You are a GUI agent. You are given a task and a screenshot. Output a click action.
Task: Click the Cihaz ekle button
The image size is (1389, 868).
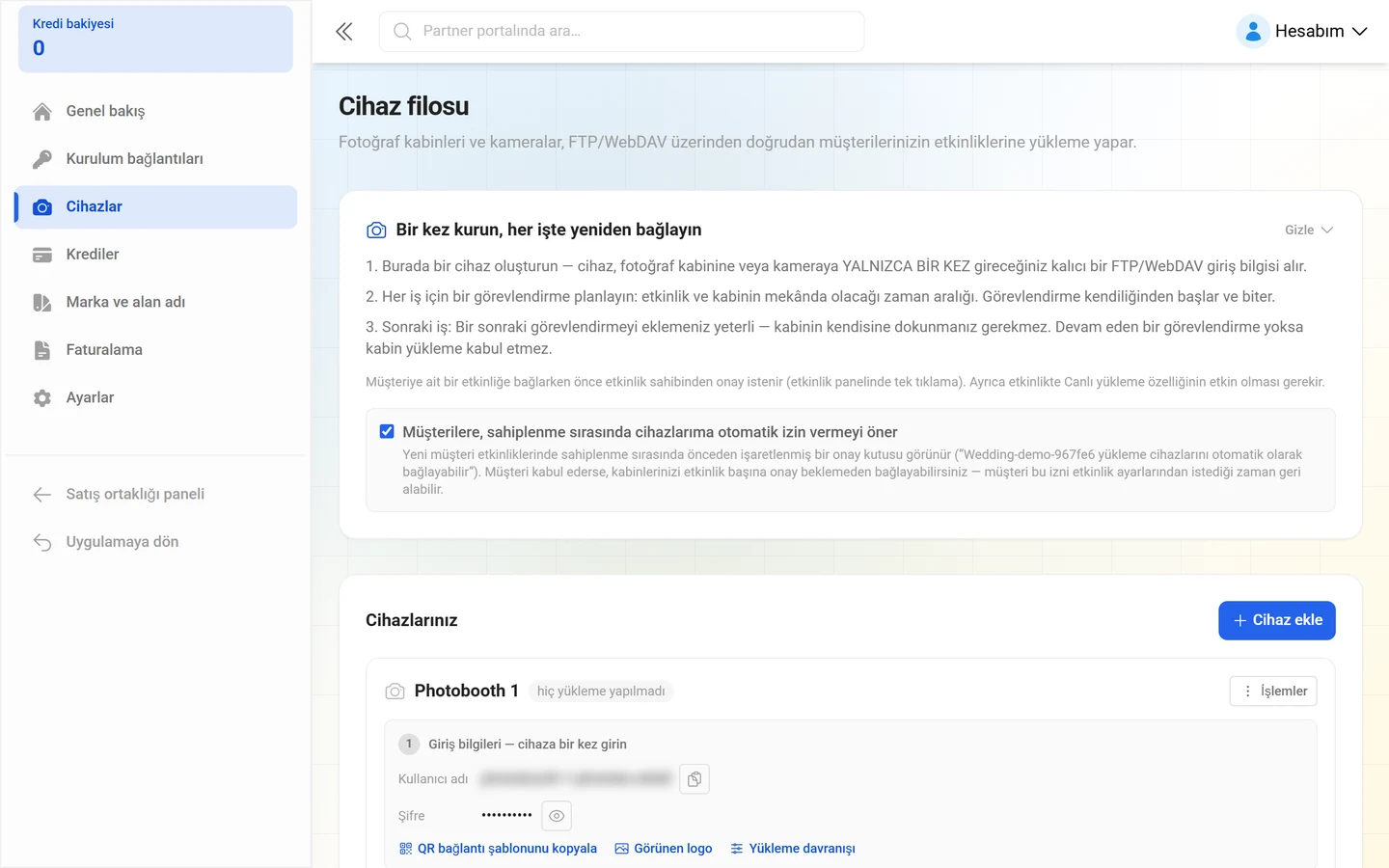tap(1277, 620)
